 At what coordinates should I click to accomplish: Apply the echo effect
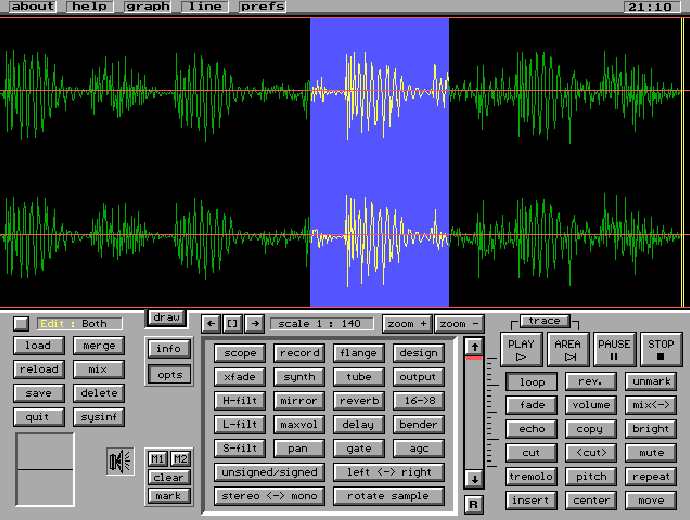pyautogui.click(x=532, y=429)
